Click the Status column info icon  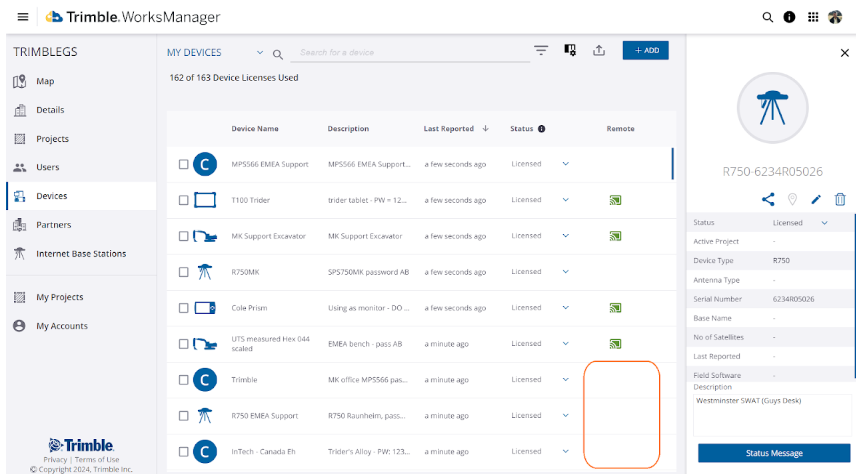[542, 129]
